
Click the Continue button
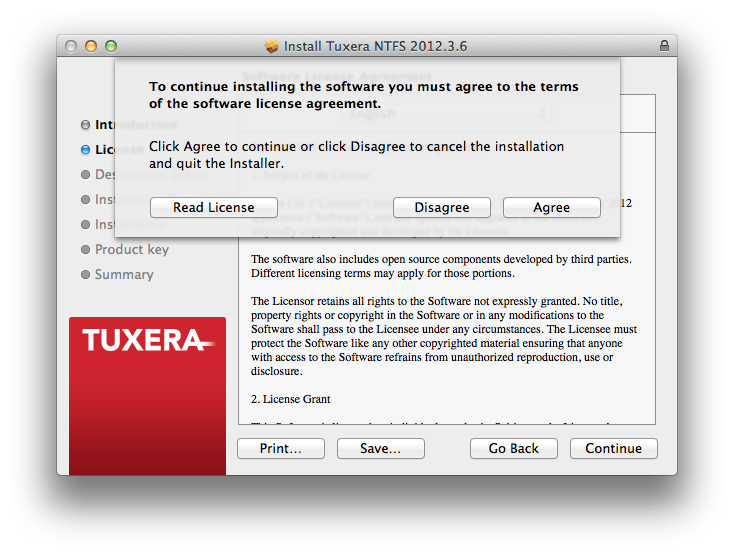(x=613, y=449)
